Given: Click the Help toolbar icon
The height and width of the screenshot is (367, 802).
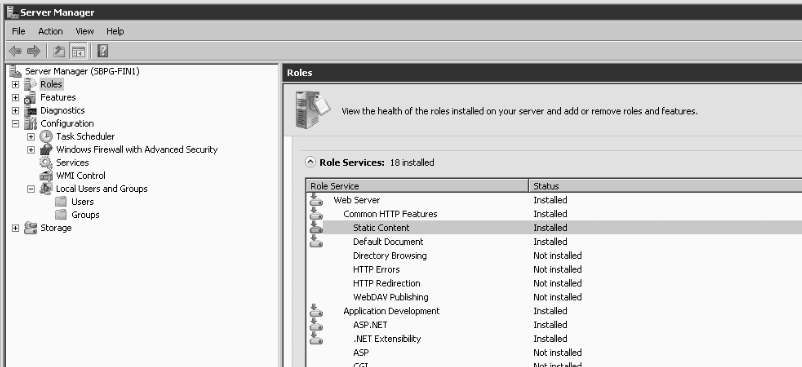Looking at the screenshot, I should (103, 51).
